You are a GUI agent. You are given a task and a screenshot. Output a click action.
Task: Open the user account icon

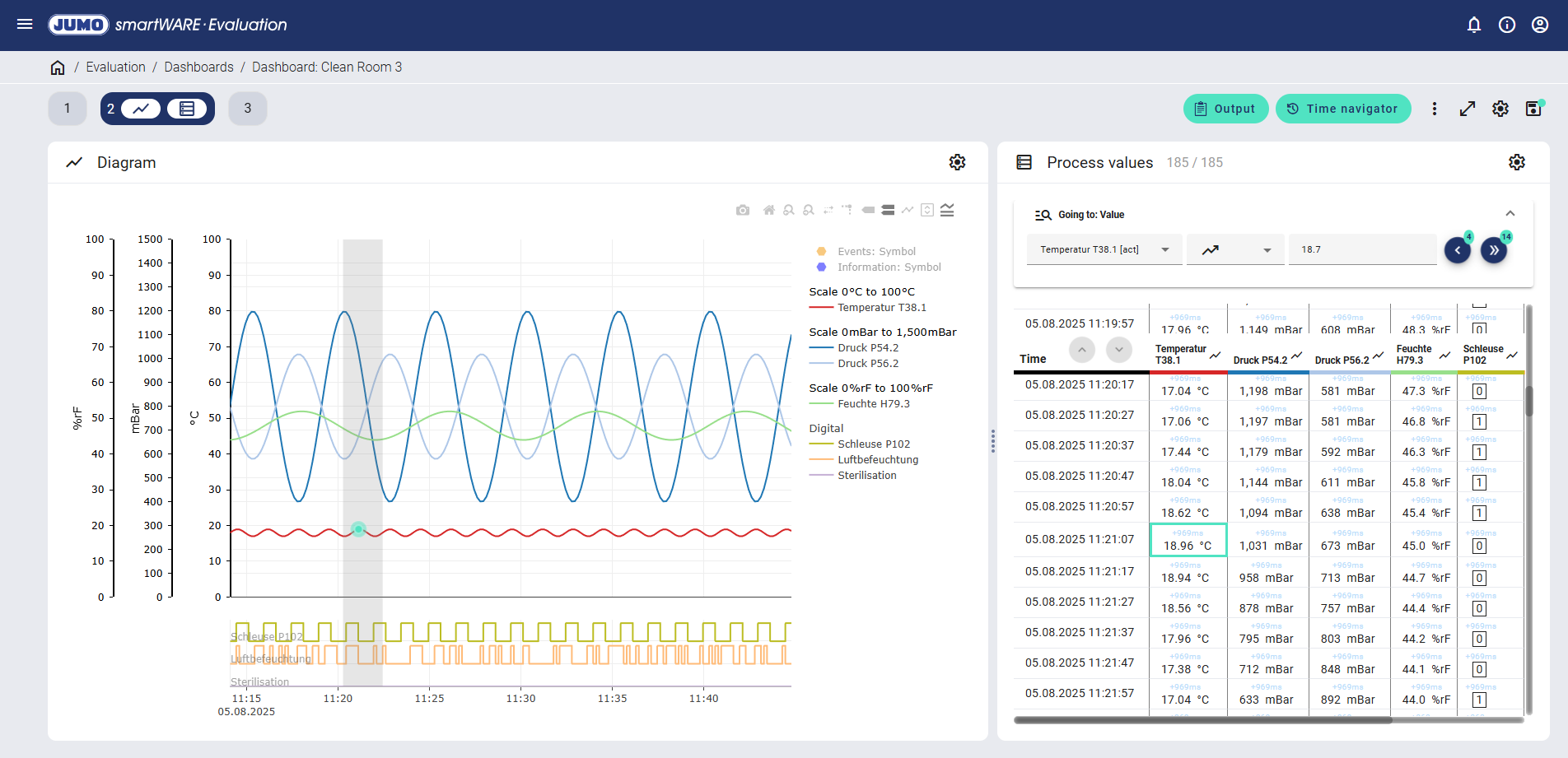click(x=1540, y=25)
